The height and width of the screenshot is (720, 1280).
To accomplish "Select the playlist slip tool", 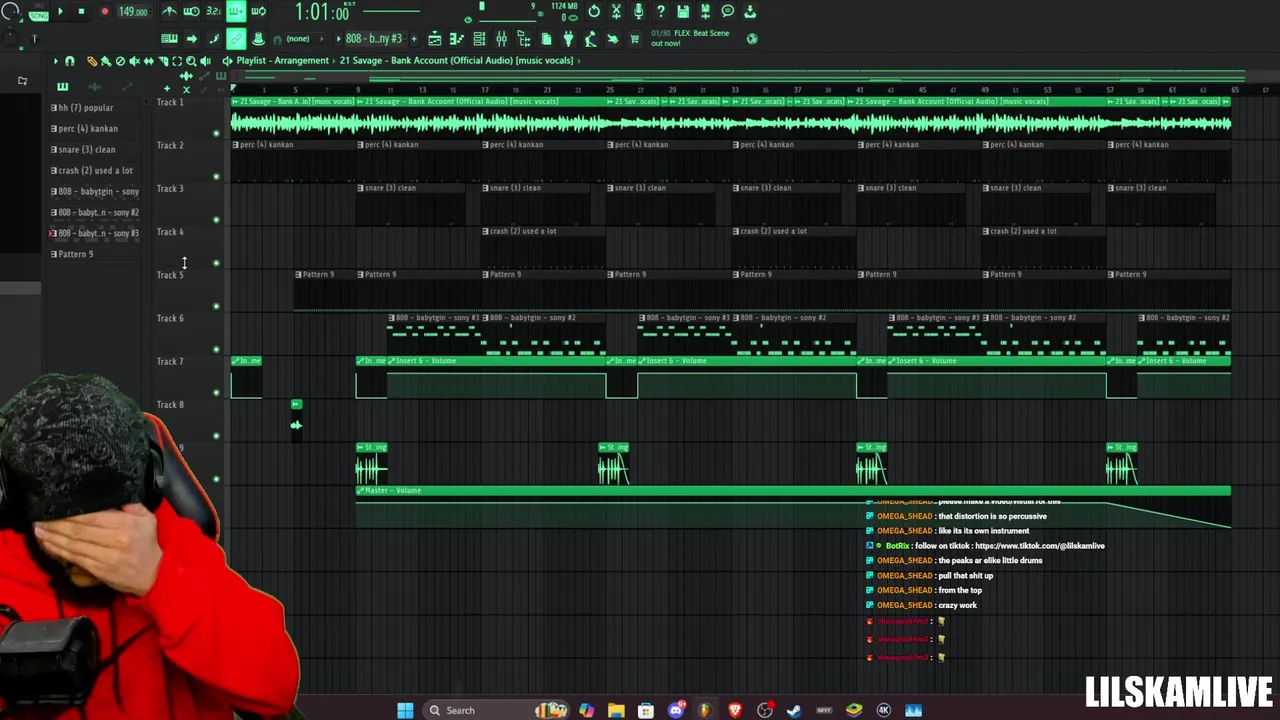I will pyautogui.click(x=149, y=61).
